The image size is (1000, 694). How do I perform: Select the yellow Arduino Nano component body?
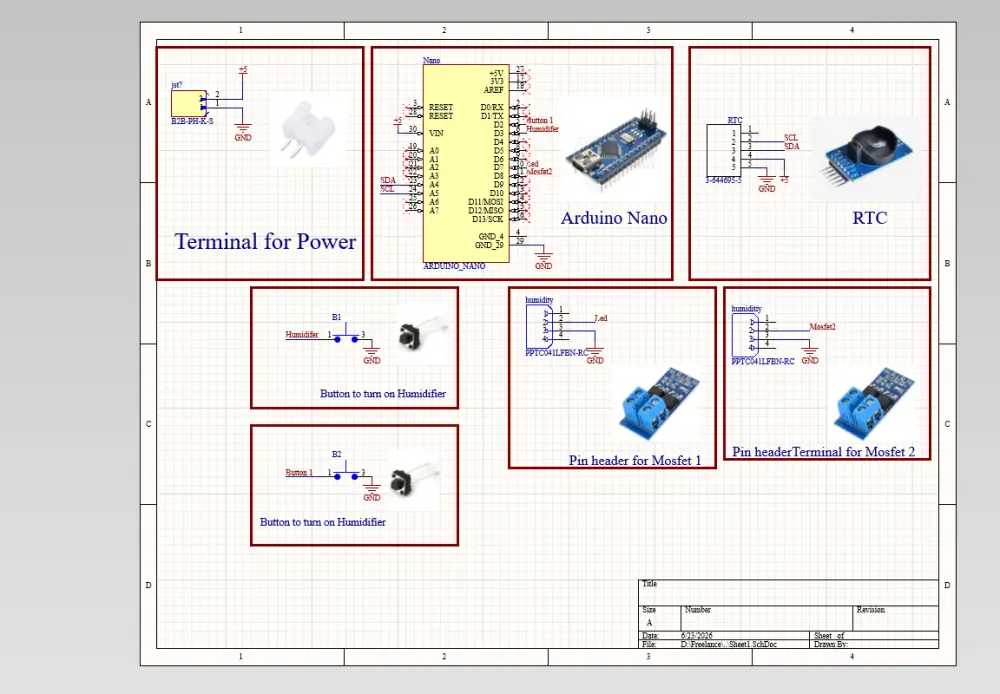(x=466, y=163)
